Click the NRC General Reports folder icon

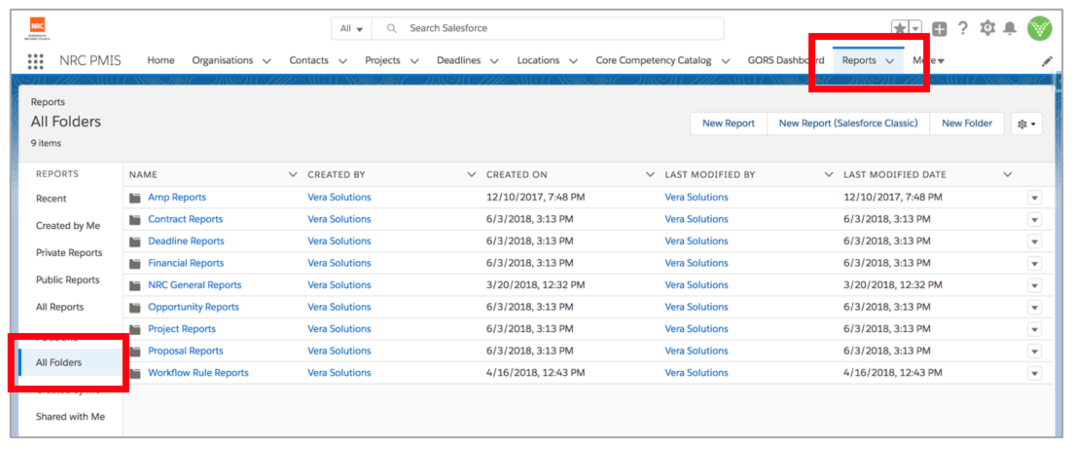pyautogui.click(x=135, y=286)
